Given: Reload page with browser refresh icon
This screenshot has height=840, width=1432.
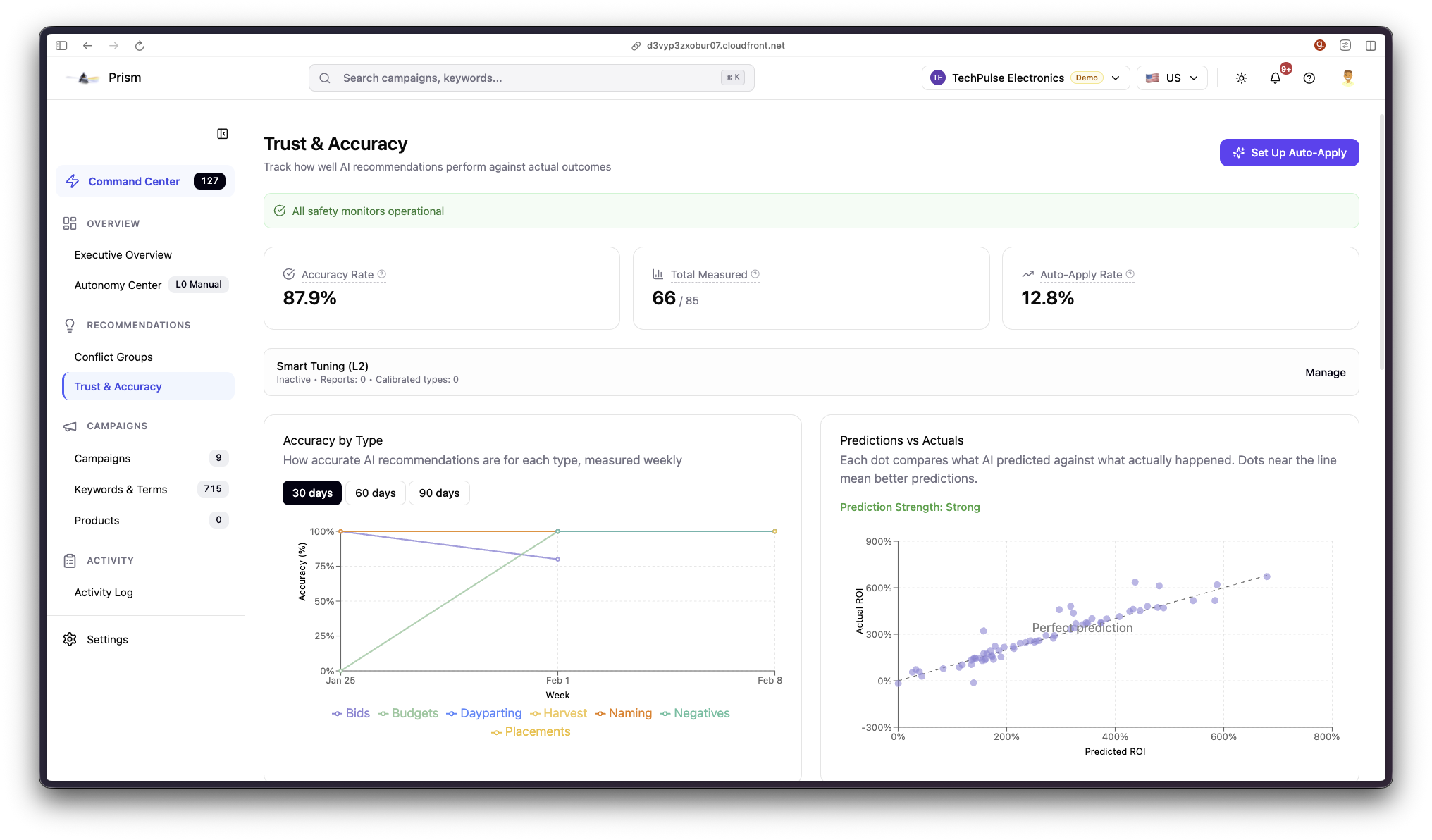Looking at the screenshot, I should click(140, 46).
